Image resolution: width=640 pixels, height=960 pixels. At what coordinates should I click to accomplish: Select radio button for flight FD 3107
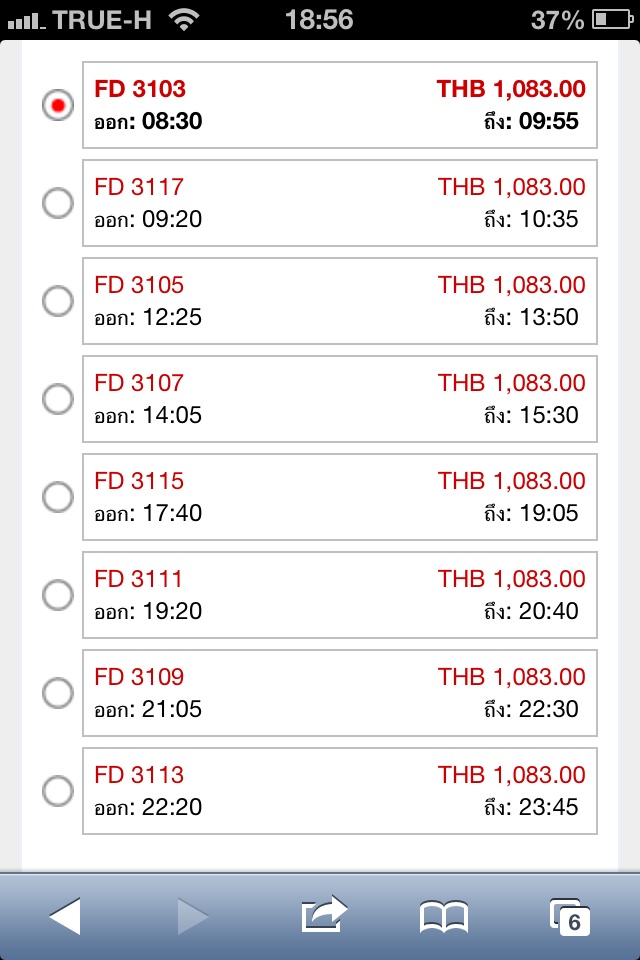[x=58, y=399]
